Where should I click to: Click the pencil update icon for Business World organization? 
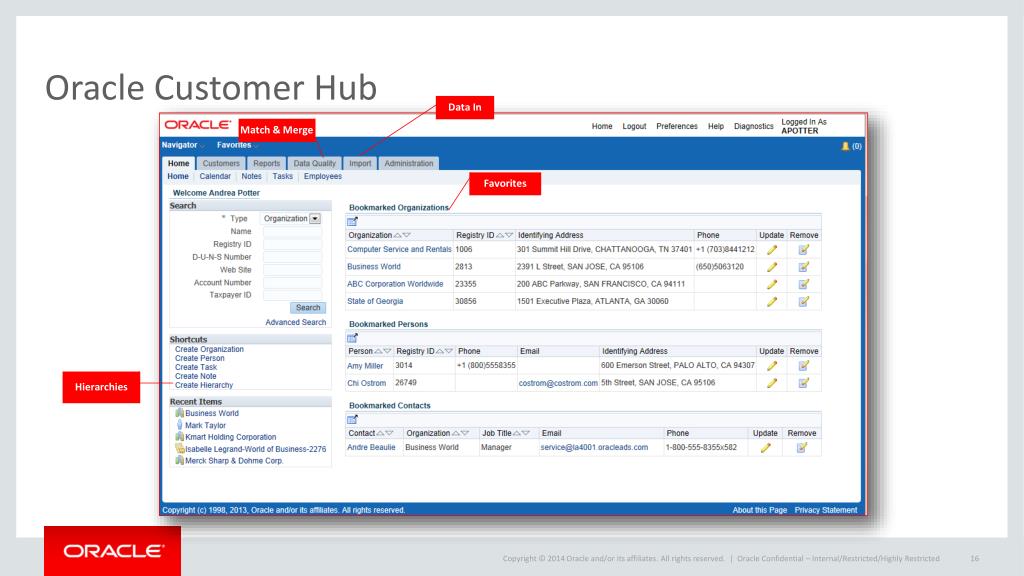772,267
